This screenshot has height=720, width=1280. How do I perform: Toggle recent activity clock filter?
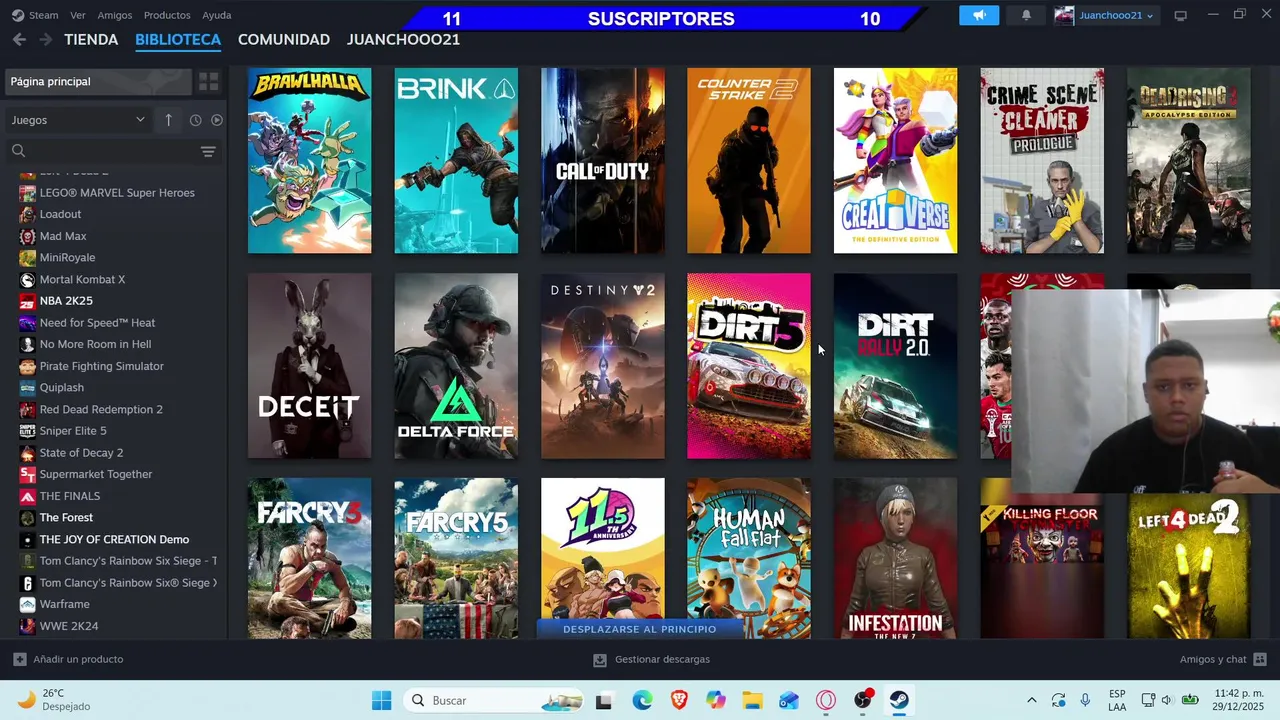195,120
